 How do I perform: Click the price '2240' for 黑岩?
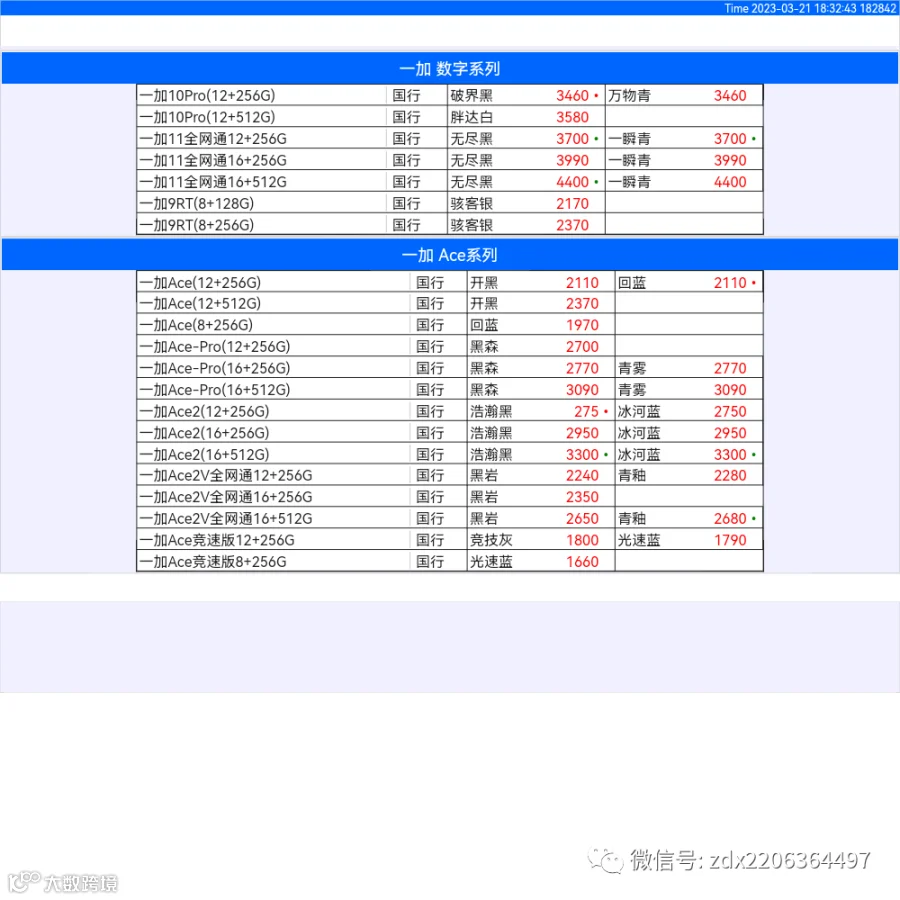pyautogui.click(x=582, y=475)
